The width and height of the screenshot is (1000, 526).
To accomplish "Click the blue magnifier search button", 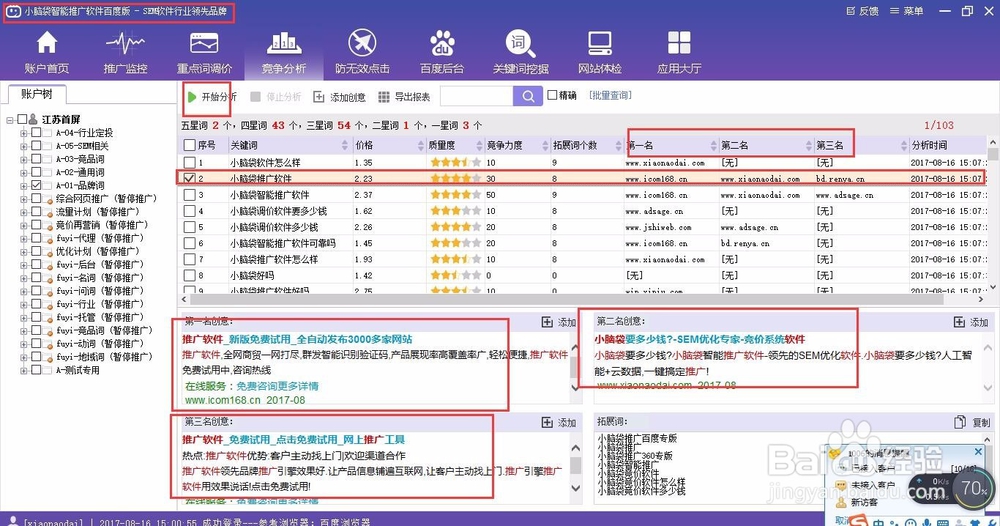I will pos(528,96).
